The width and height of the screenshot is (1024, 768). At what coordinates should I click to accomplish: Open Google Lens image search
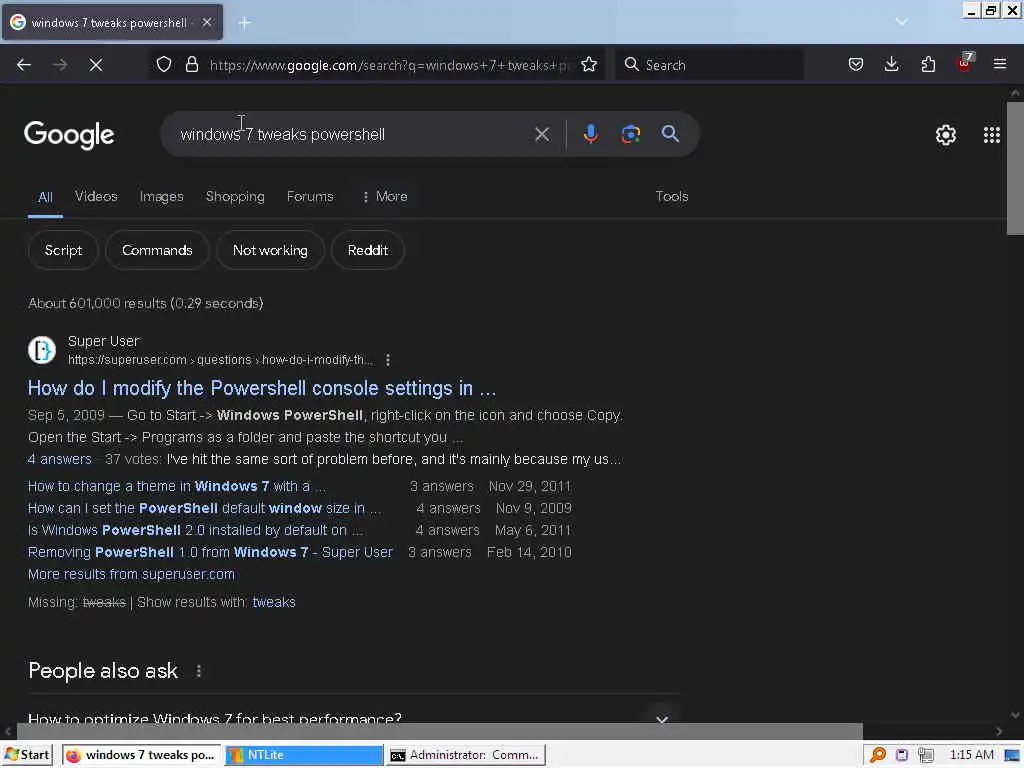(x=630, y=135)
